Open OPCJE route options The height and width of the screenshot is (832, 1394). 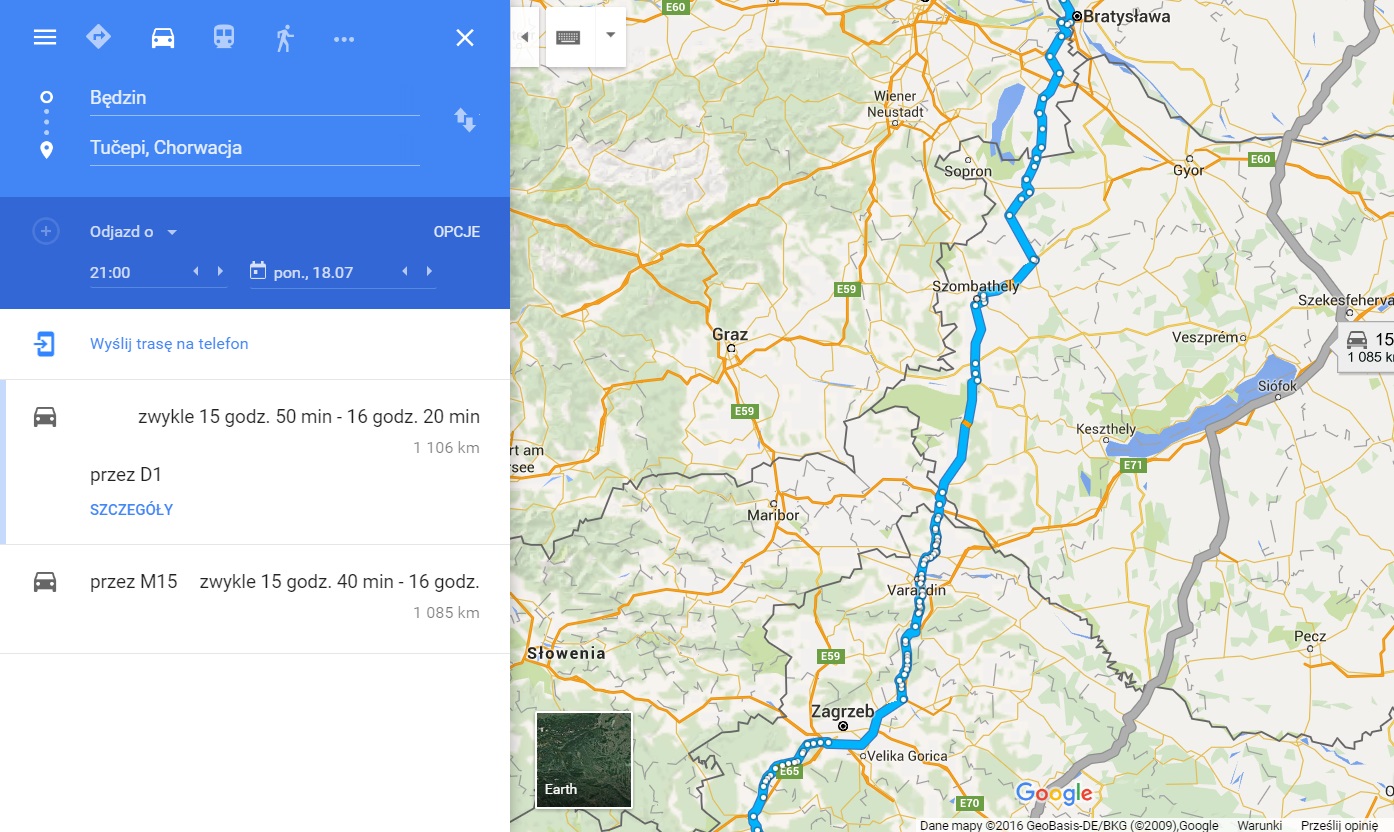[457, 232]
